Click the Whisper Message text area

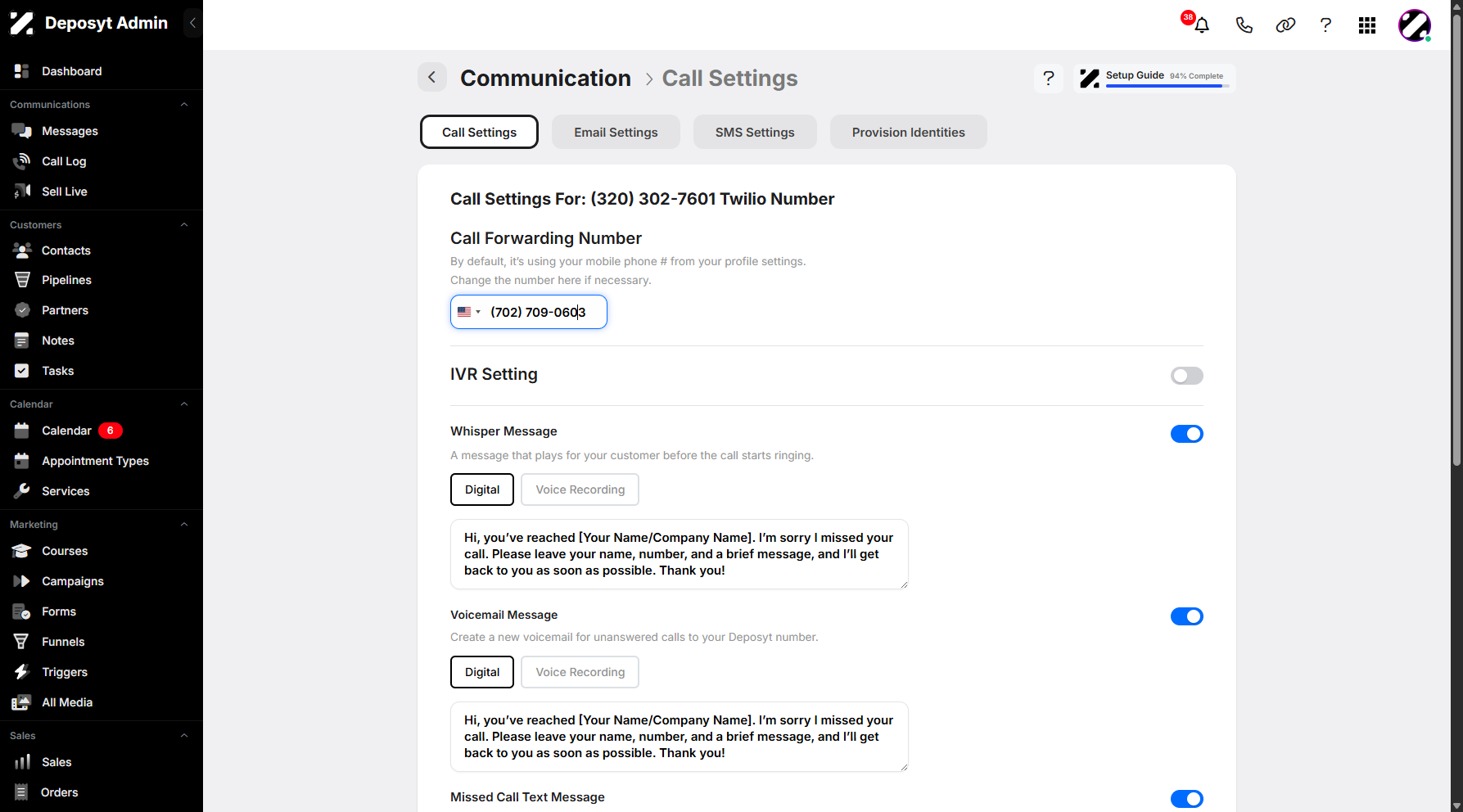tap(680, 554)
